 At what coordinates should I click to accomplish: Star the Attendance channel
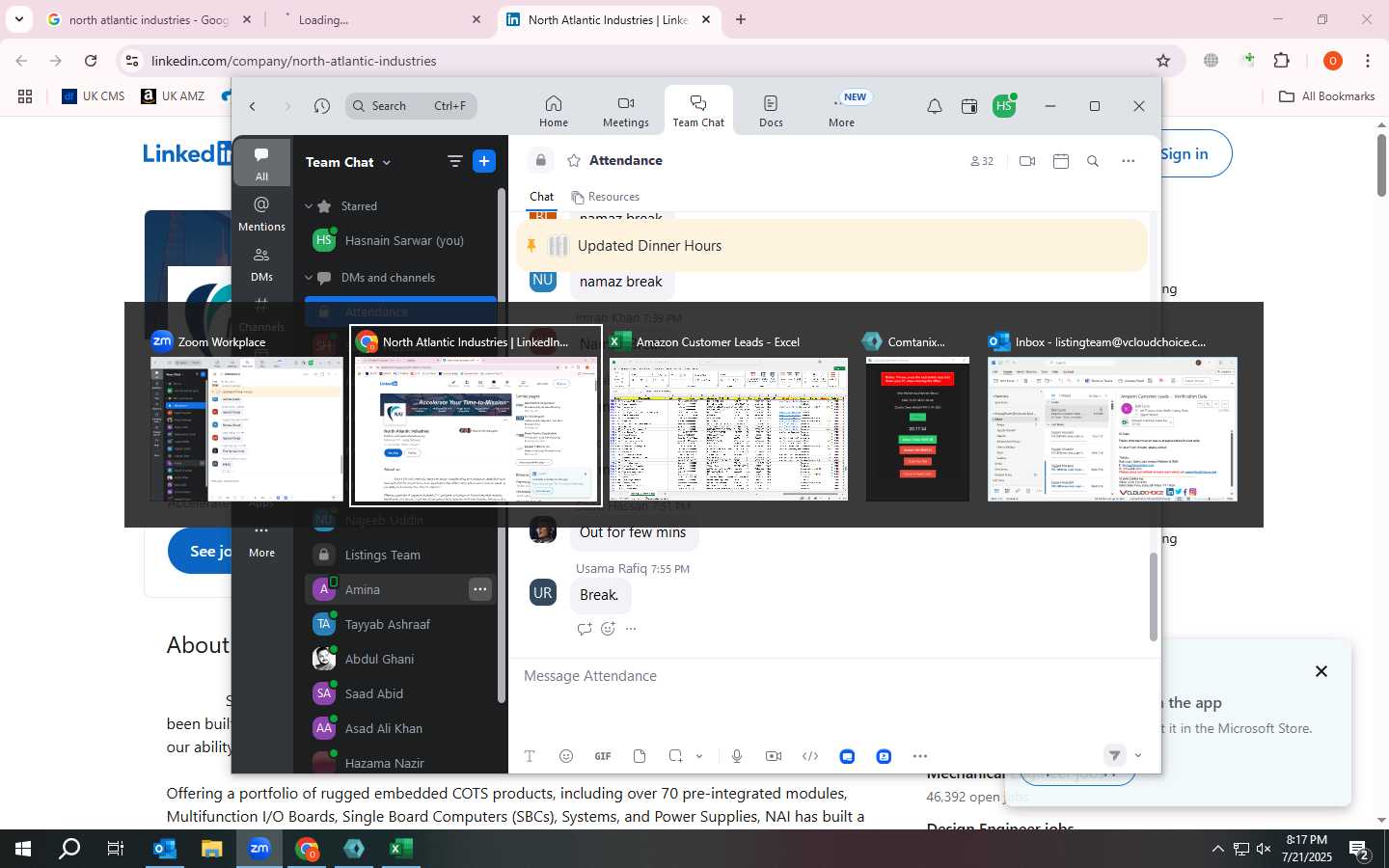[x=574, y=161]
